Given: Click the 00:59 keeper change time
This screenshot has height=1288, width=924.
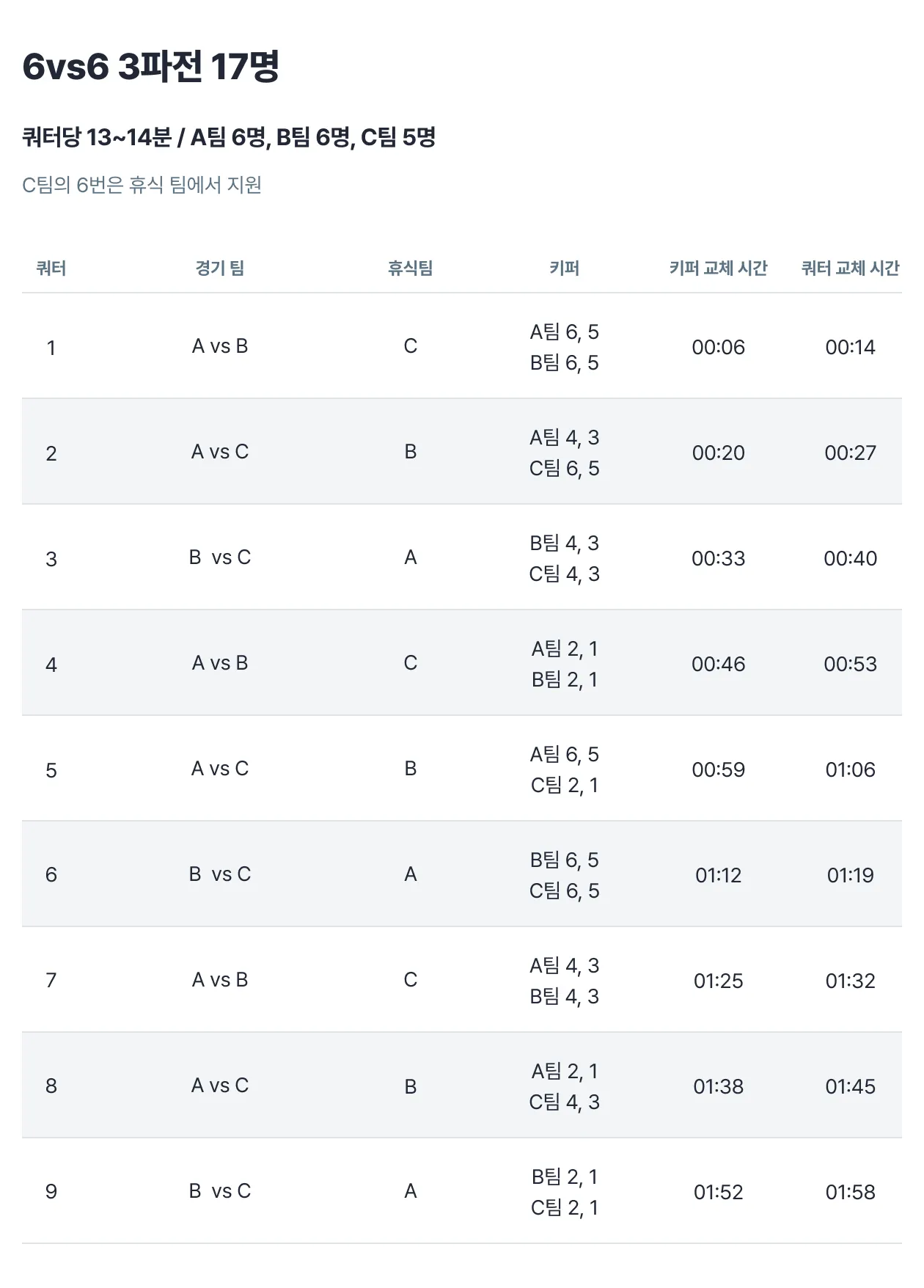Looking at the screenshot, I should point(718,769).
